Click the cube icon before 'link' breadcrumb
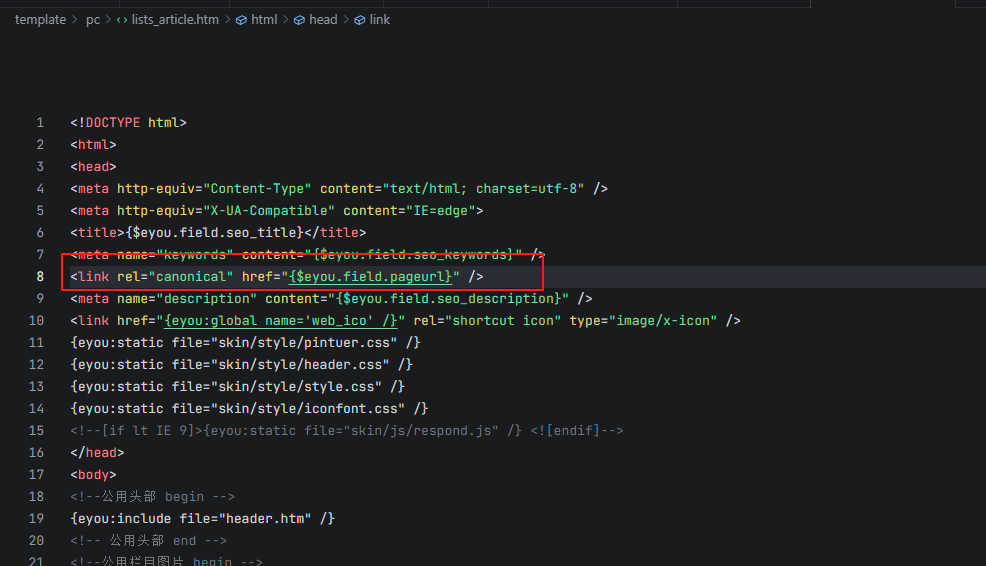Viewport: 986px width, 566px height. (x=360, y=20)
